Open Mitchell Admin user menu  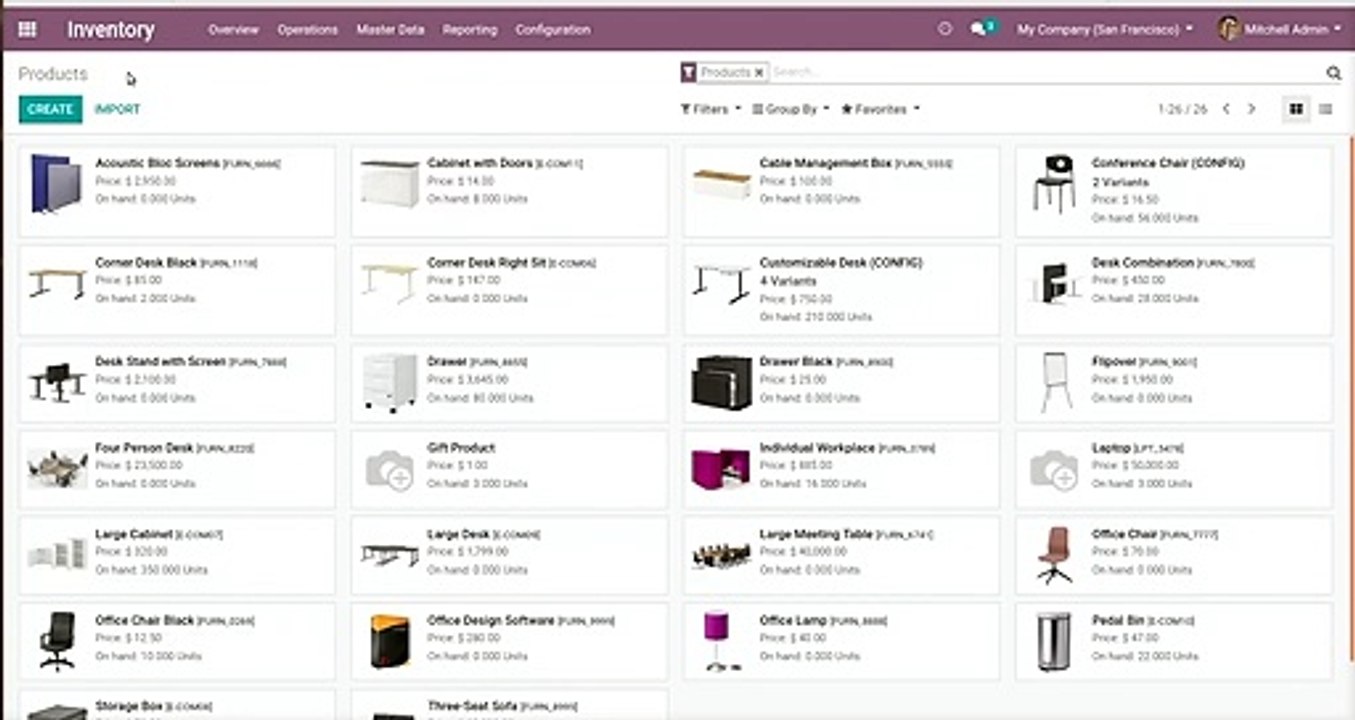(1280, 30)
